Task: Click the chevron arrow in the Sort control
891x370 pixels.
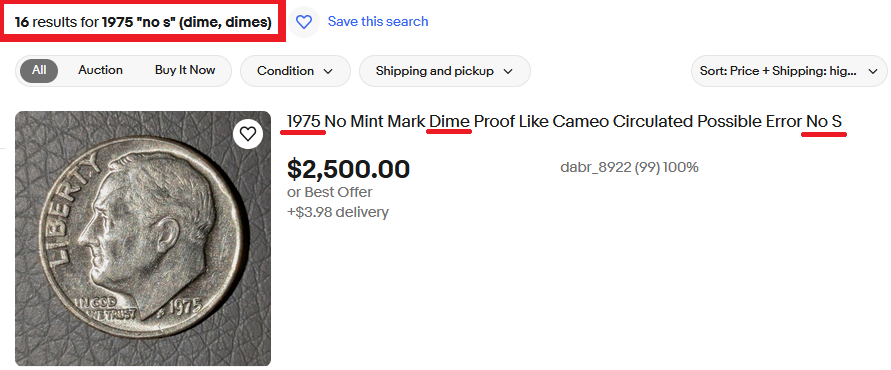Action: click(873, 72)
